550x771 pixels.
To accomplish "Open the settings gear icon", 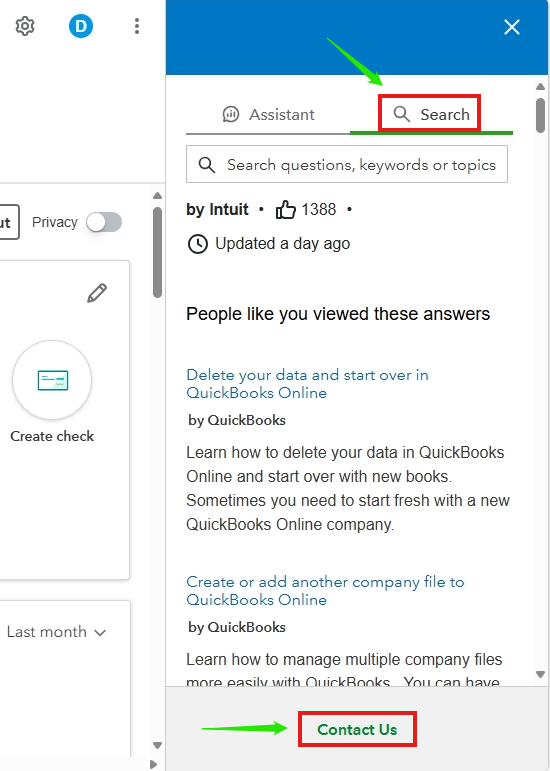I will pos(25,26).
